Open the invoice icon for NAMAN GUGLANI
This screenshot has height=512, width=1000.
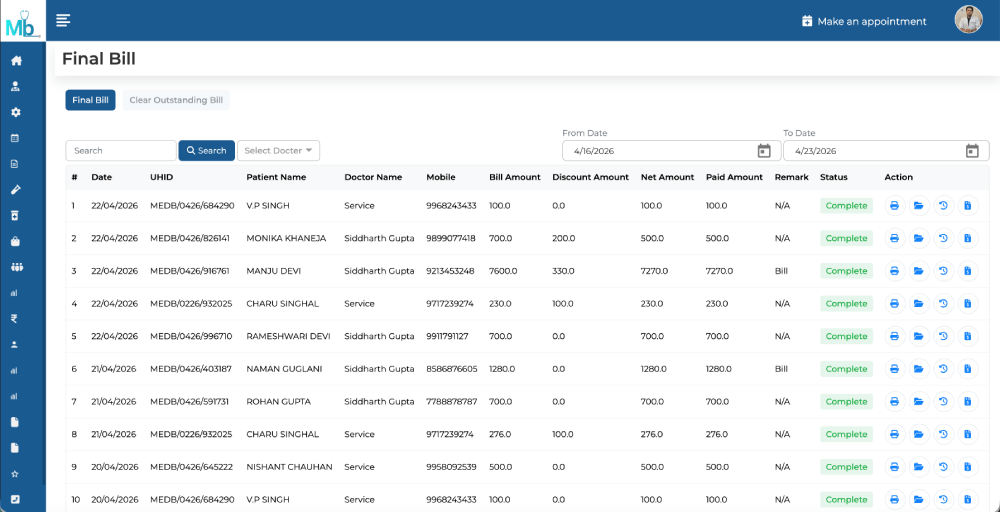(967, 369)
